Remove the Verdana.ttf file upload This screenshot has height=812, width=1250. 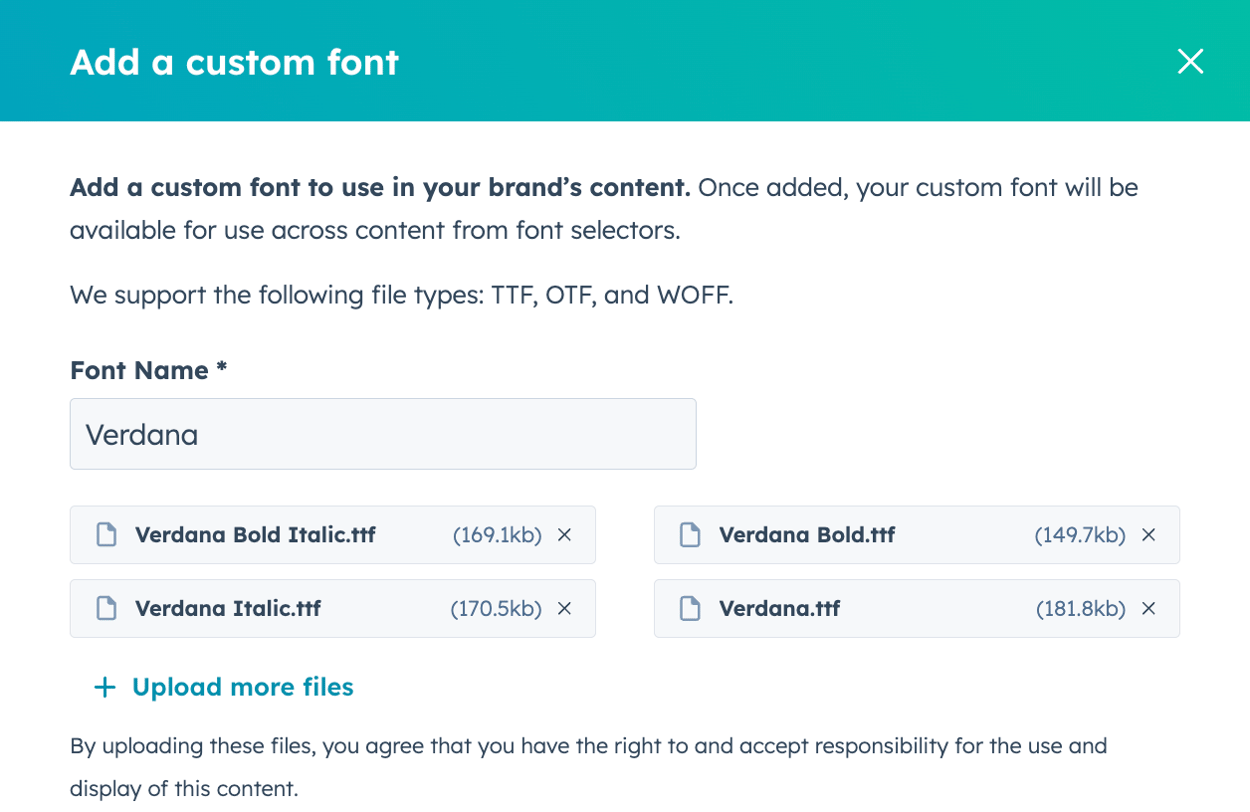coord(1148,608)
